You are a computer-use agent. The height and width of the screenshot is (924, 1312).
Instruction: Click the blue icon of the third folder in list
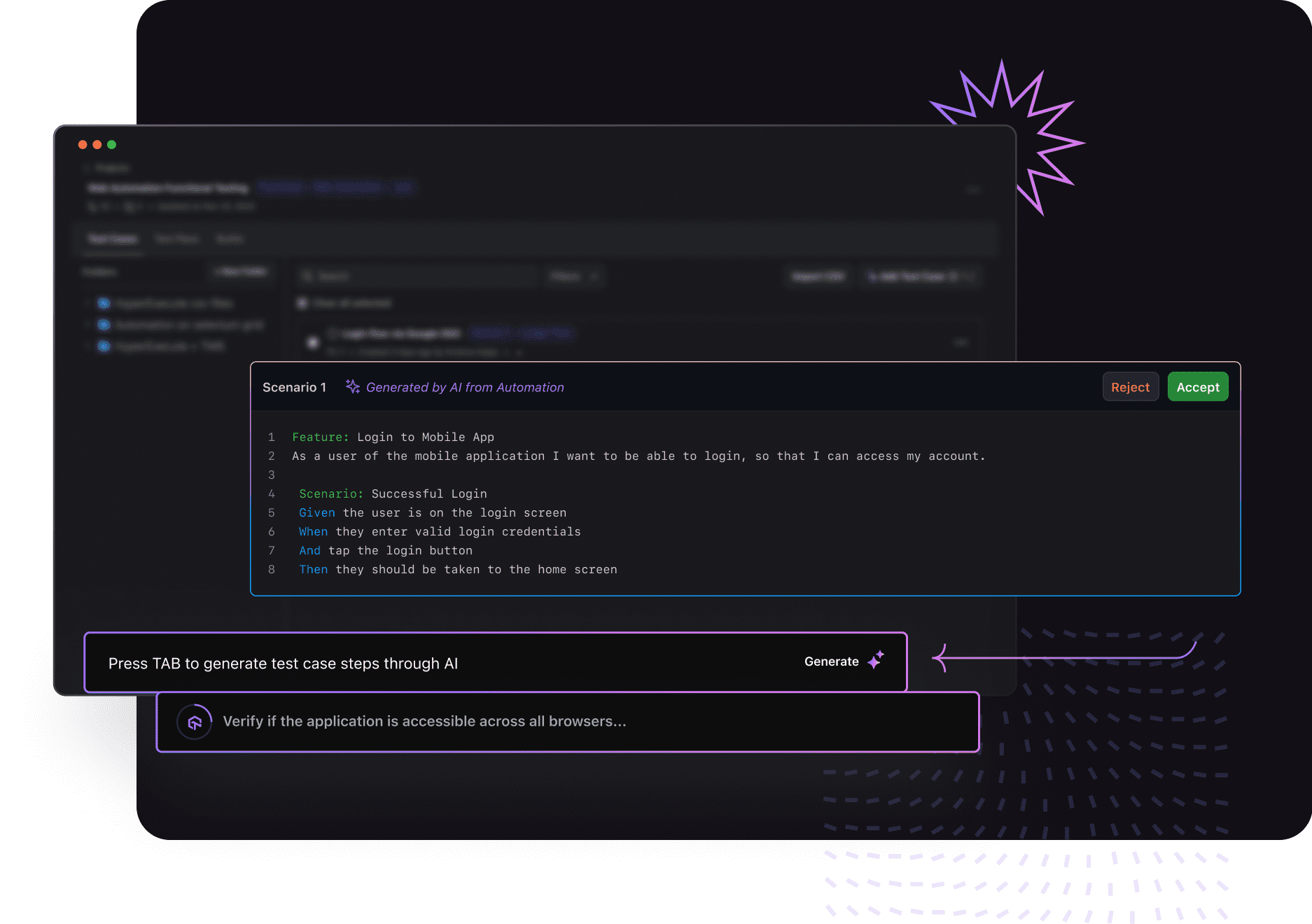[104, 346]
